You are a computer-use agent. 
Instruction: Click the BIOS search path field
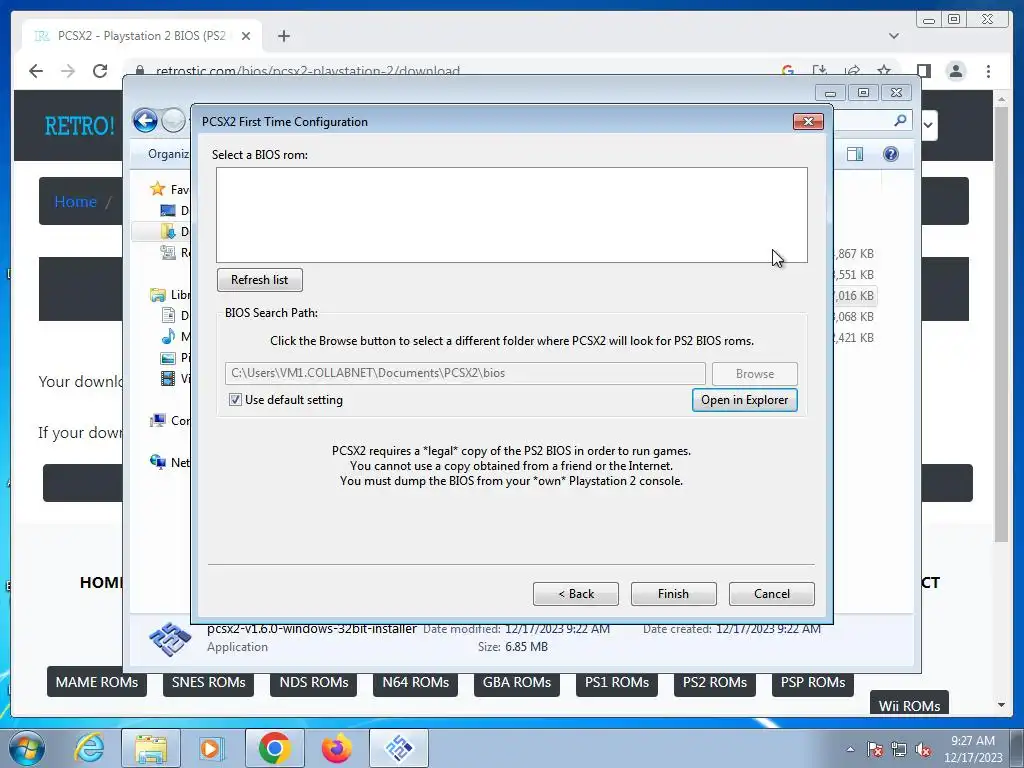[465, 373]
